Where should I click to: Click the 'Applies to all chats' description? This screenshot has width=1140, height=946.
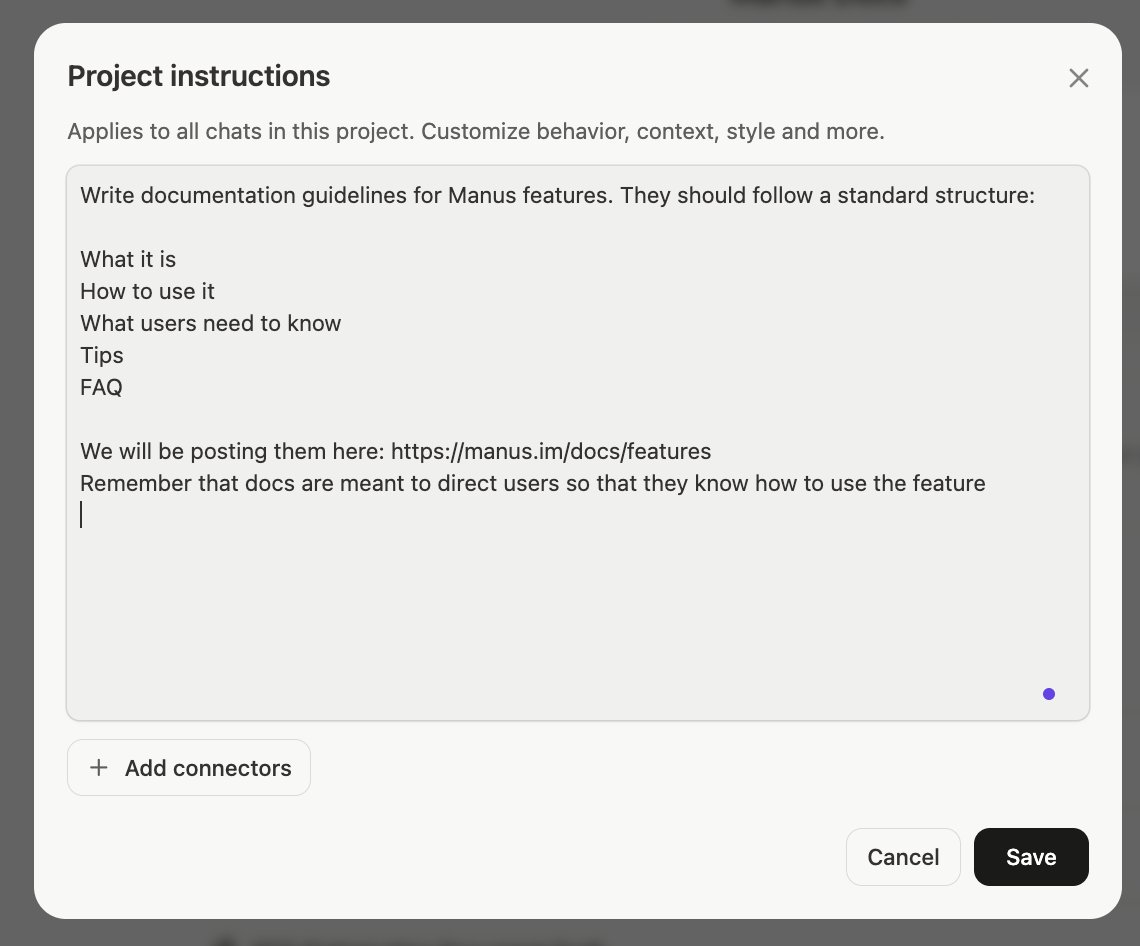(475, 131)
